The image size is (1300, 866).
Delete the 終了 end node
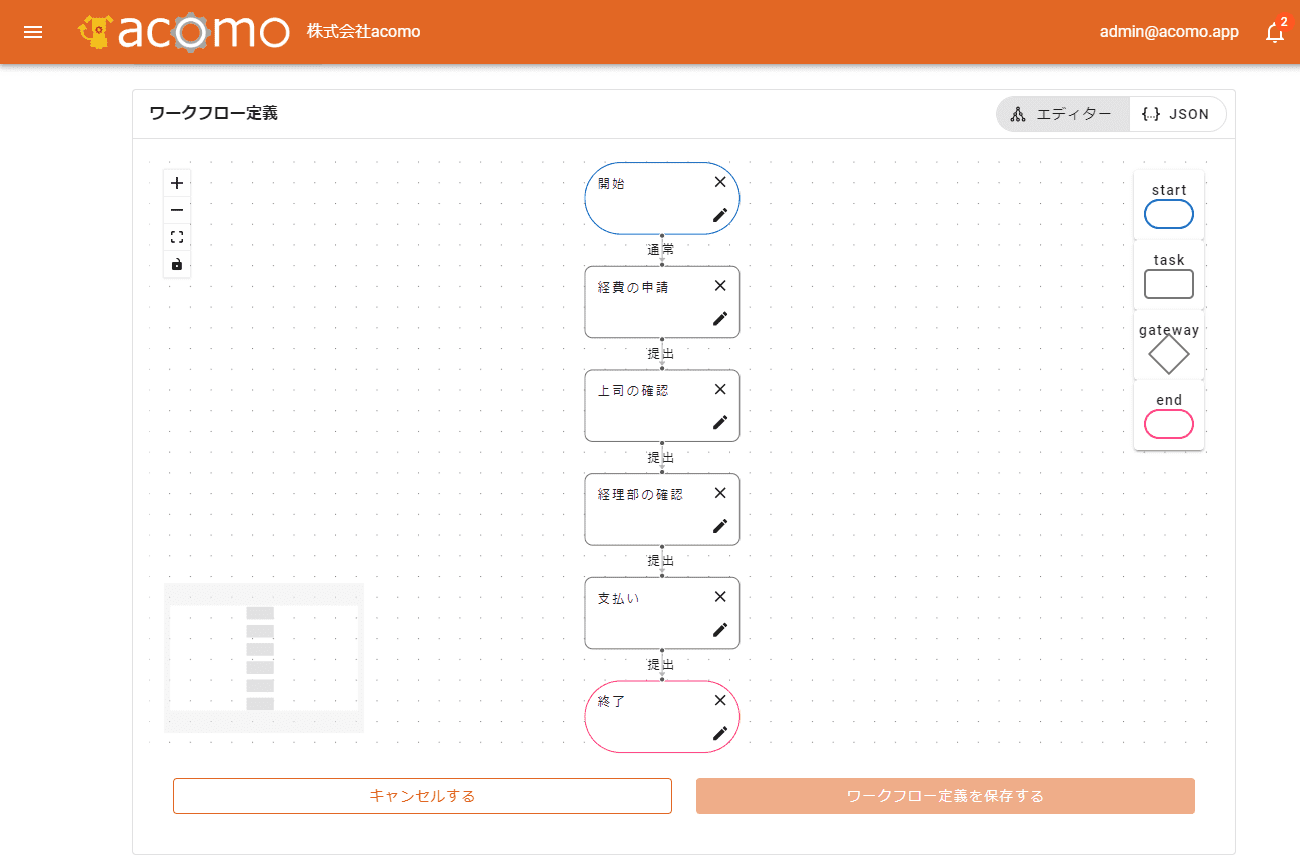coord(719,700)
